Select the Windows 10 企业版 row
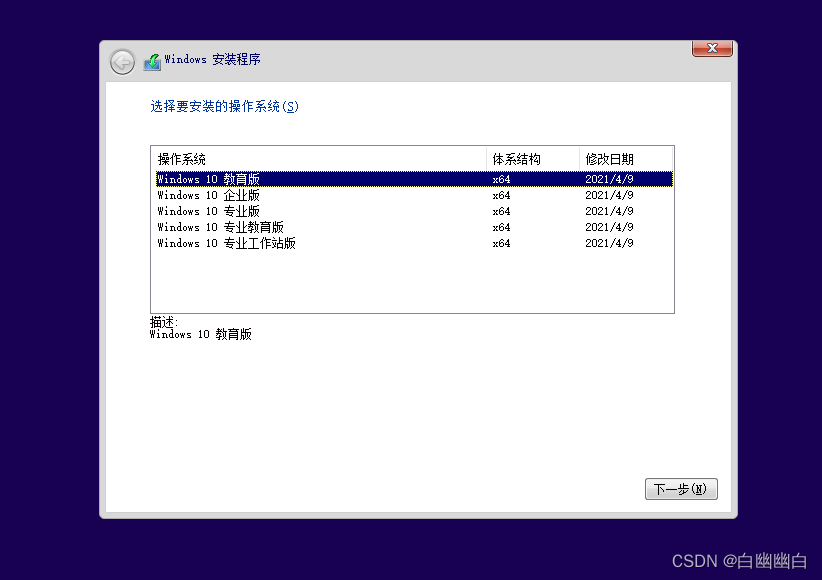Viewport: 822px width, 580px height. (414, 195)
